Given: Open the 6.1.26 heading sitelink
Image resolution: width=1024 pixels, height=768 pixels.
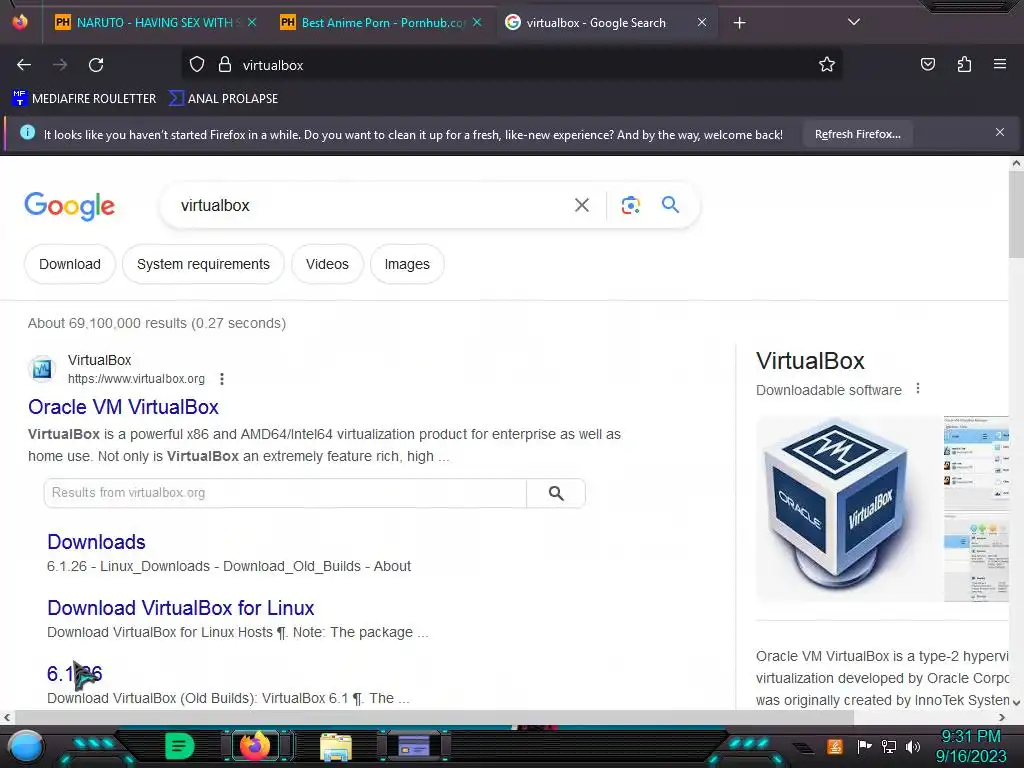Looking at the screenshot, I should (74, 674).
